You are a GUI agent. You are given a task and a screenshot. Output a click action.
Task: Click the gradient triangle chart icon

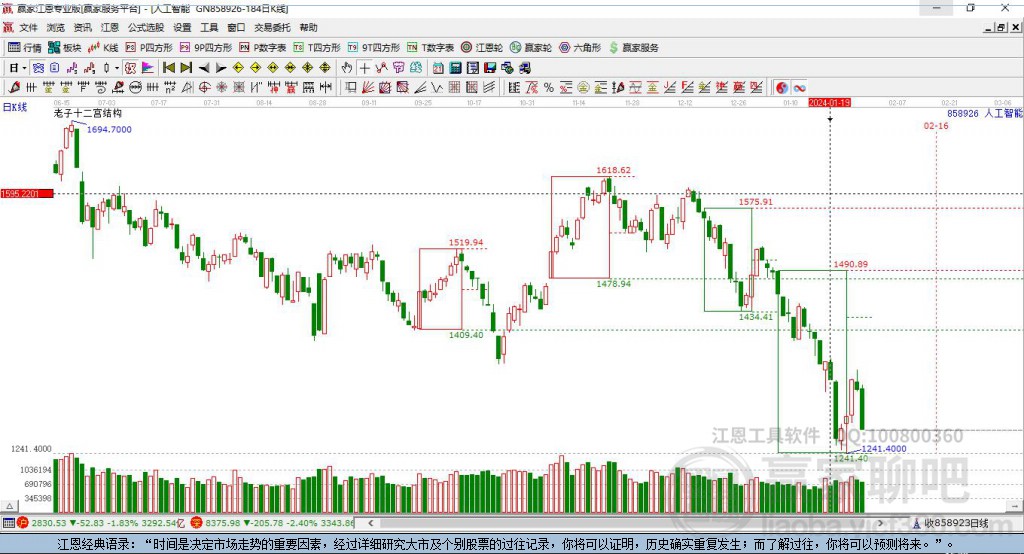148,68
